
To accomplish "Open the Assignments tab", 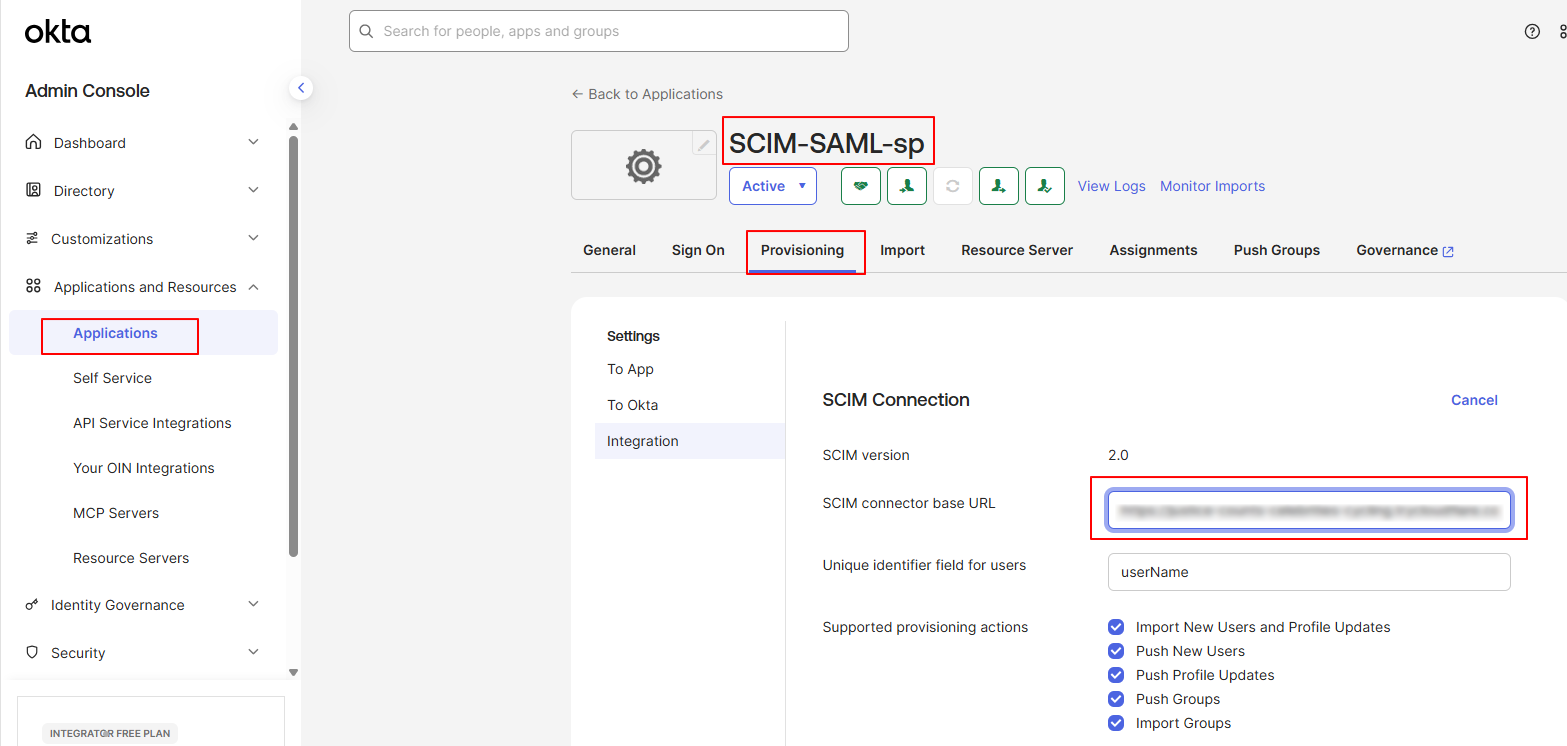I will (1153, 250).
